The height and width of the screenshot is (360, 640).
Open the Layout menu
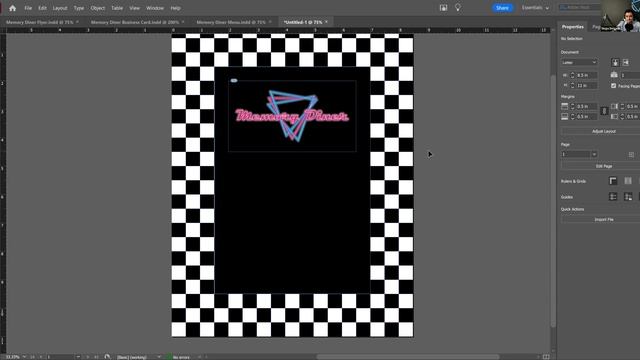60,8
